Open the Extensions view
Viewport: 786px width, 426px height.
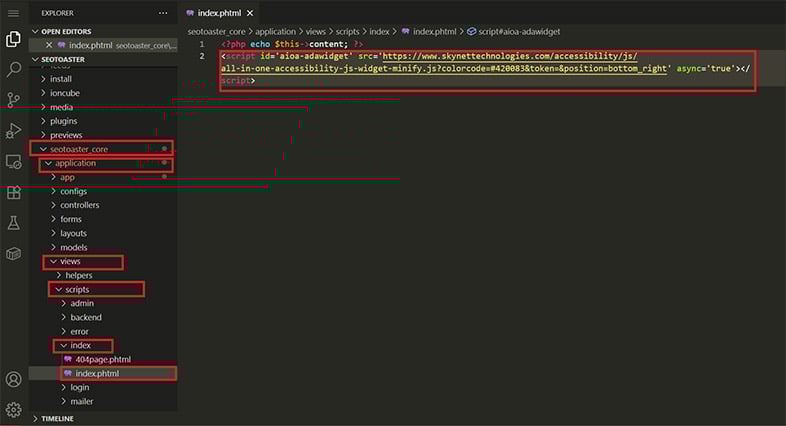tap(14, 192)
